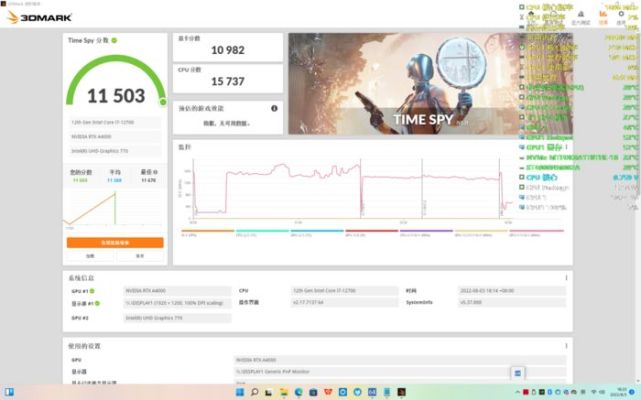The image size is (641, 400).
Task: Click the 11 503 overall score
Action: [116, 96]
